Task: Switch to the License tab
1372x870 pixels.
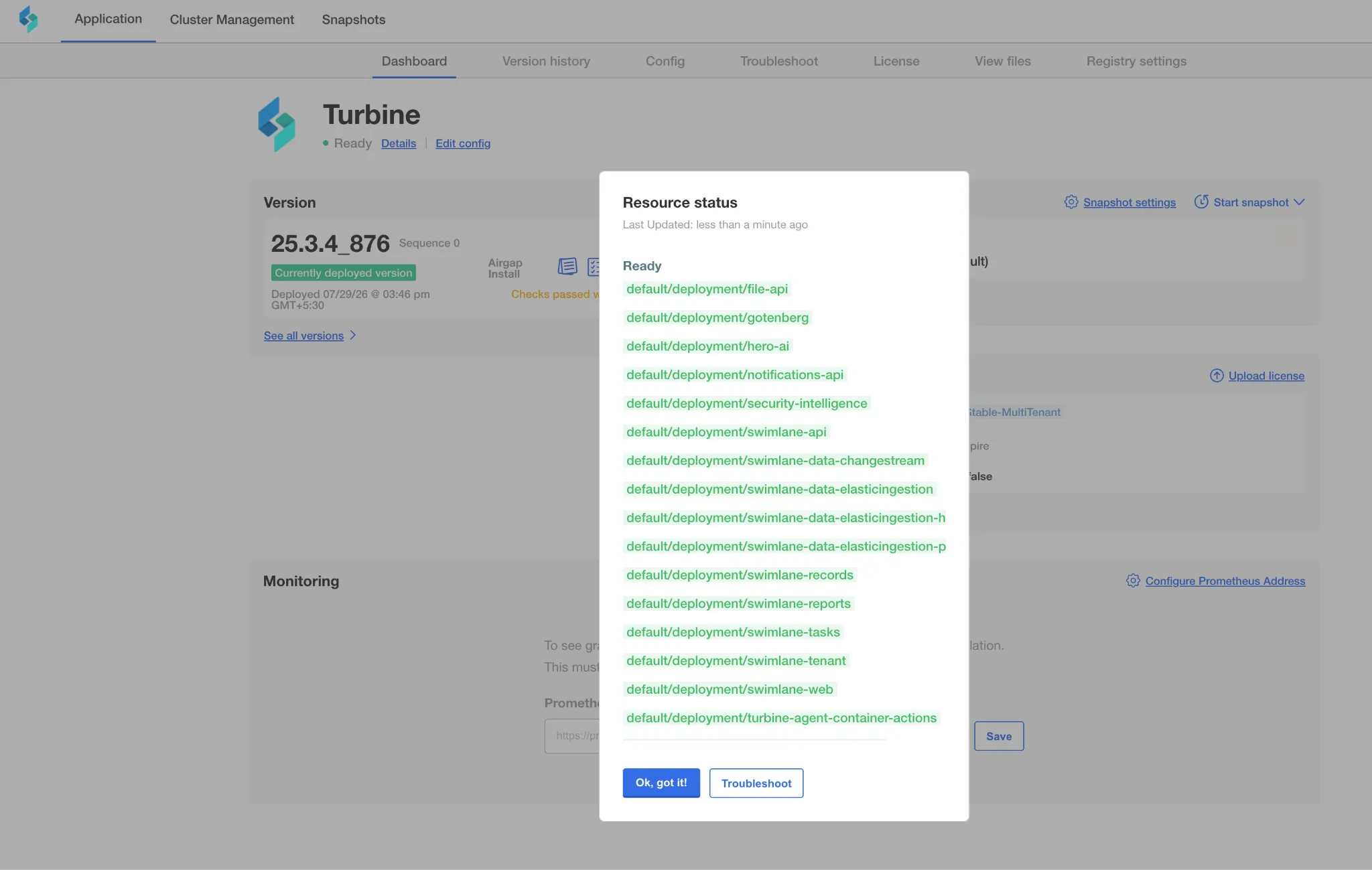Action: click(896, 61)
